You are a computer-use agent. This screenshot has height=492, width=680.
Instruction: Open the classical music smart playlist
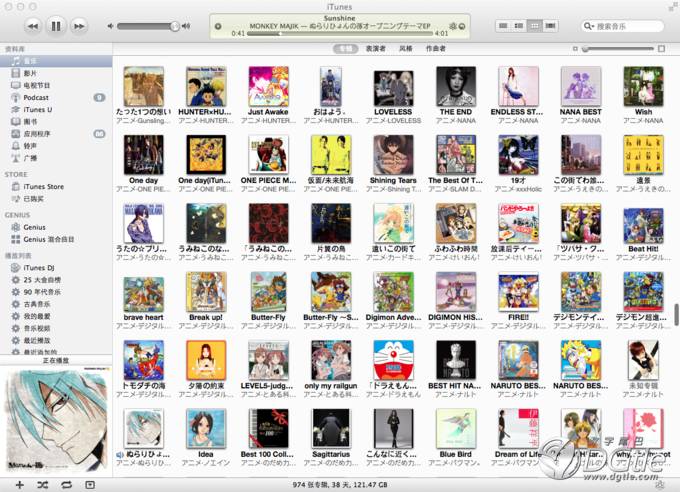(56, 304)
